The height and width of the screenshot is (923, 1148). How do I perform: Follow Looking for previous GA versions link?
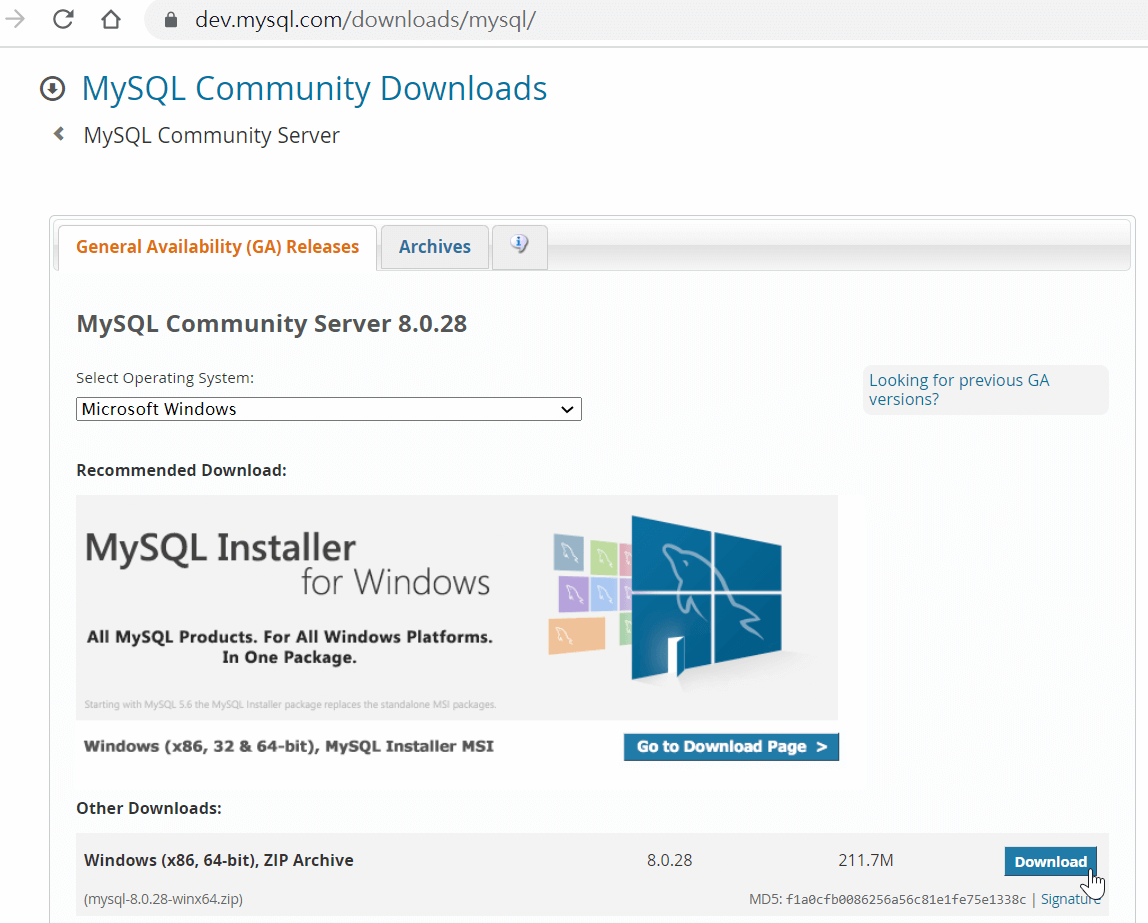[x=959, y=389]
